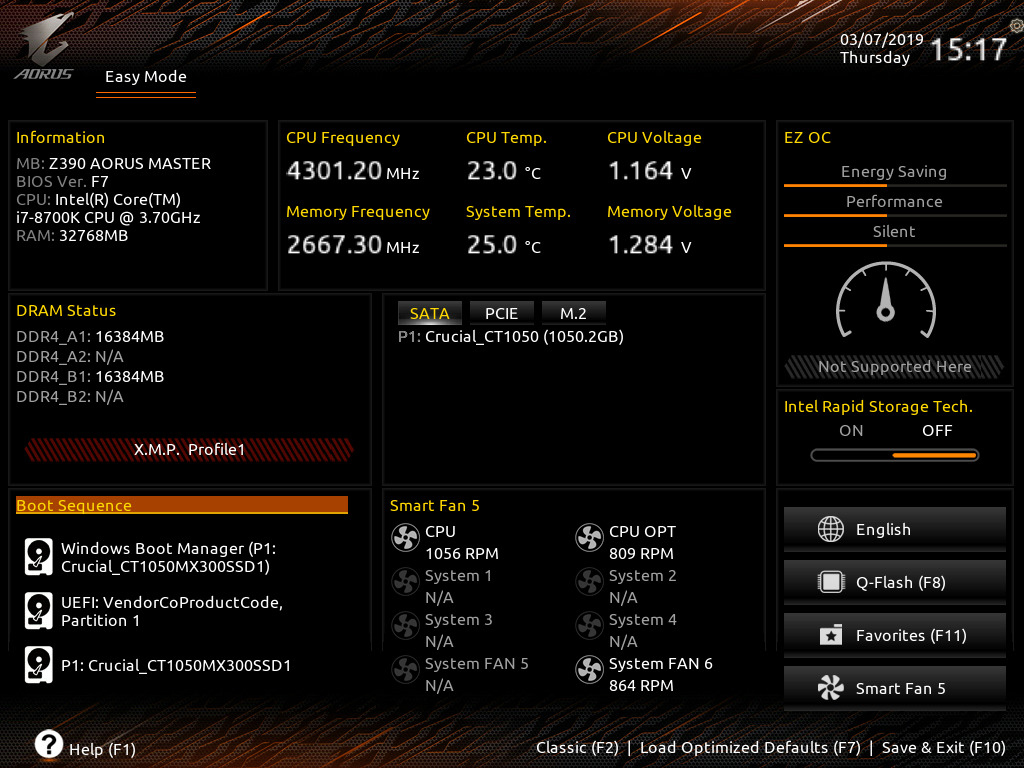Click the Boot Sequence header
1024x768 pixels.
point(182,505)
